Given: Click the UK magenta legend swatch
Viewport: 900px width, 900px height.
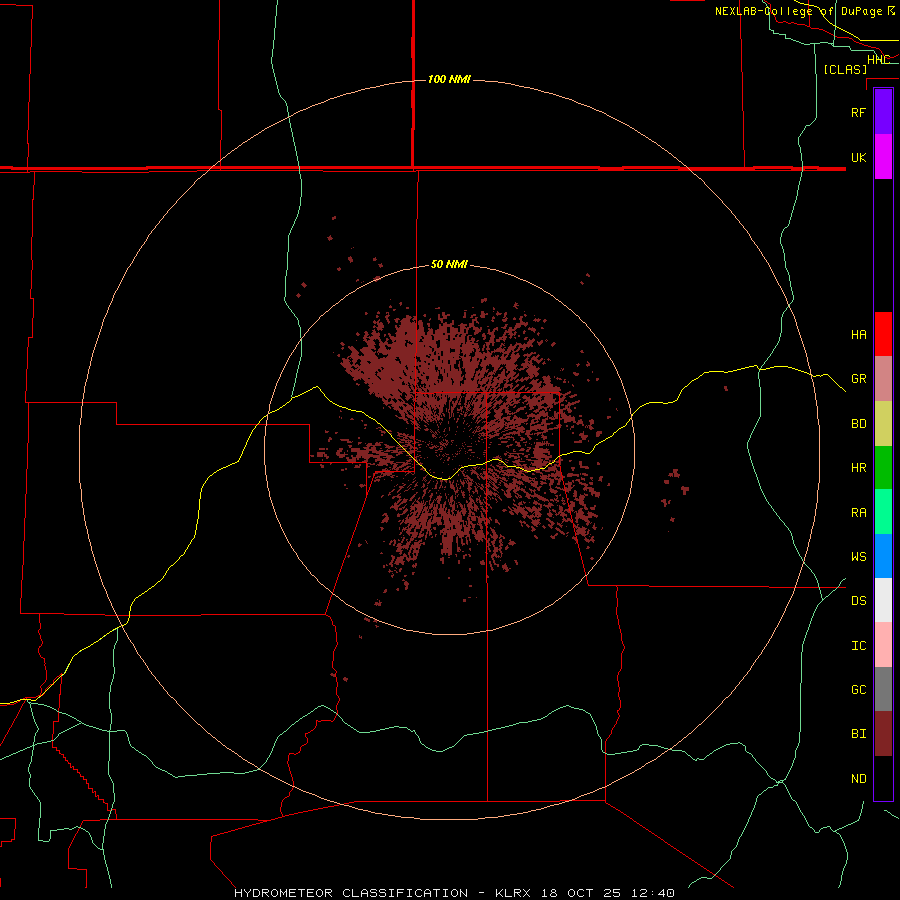Looking at the screenshot, I should 883,157.
